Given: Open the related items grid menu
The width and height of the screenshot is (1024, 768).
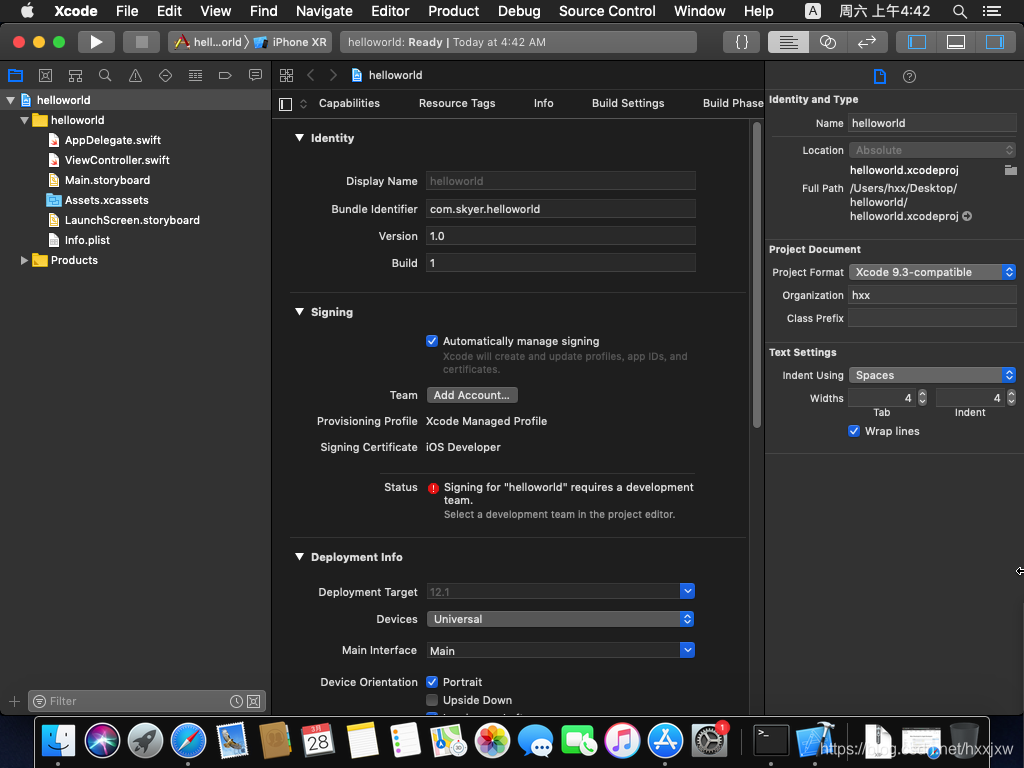Looking at the screenshot, I should click(x=286, y=75).
